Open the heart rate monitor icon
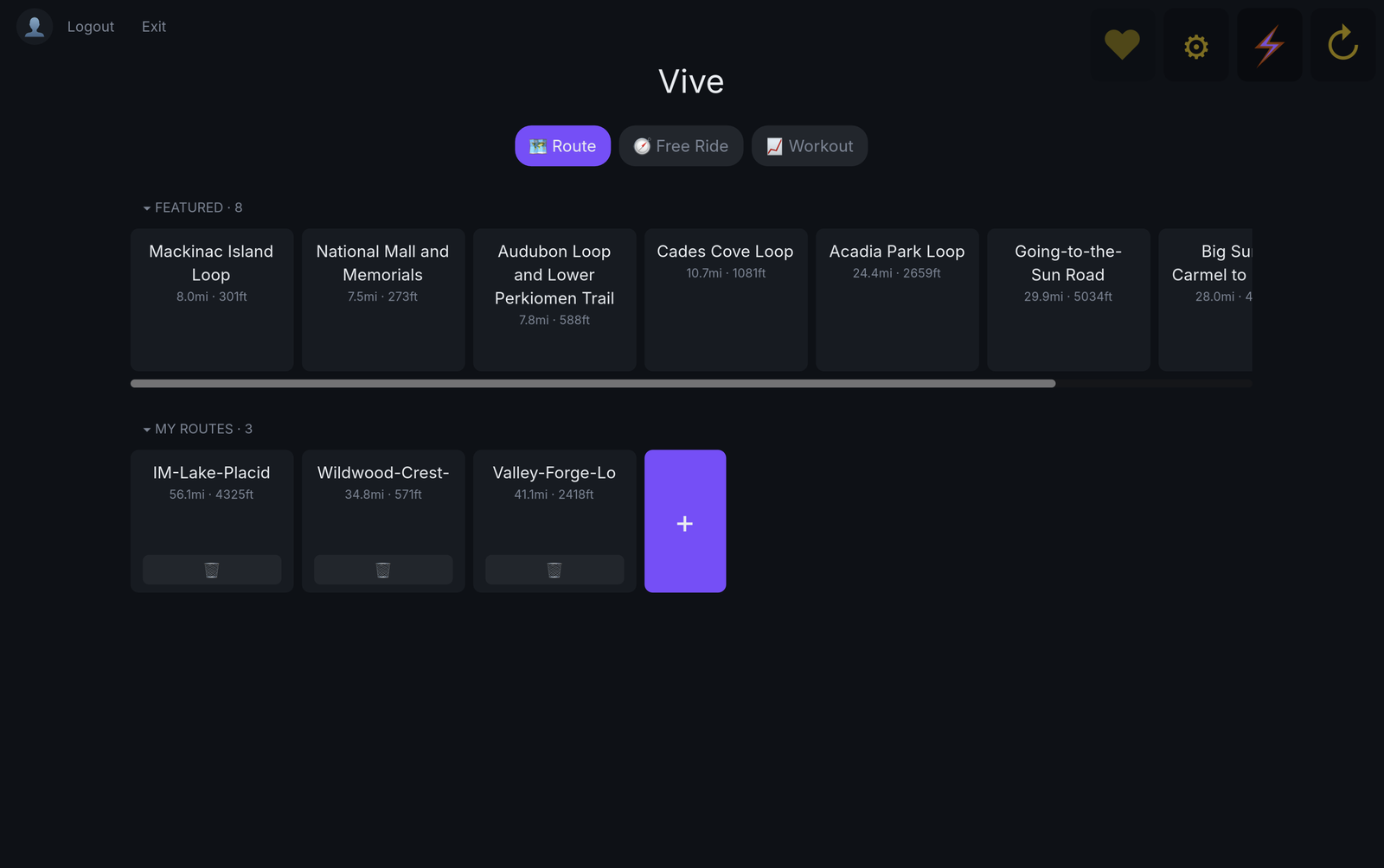 point(1122,45)
